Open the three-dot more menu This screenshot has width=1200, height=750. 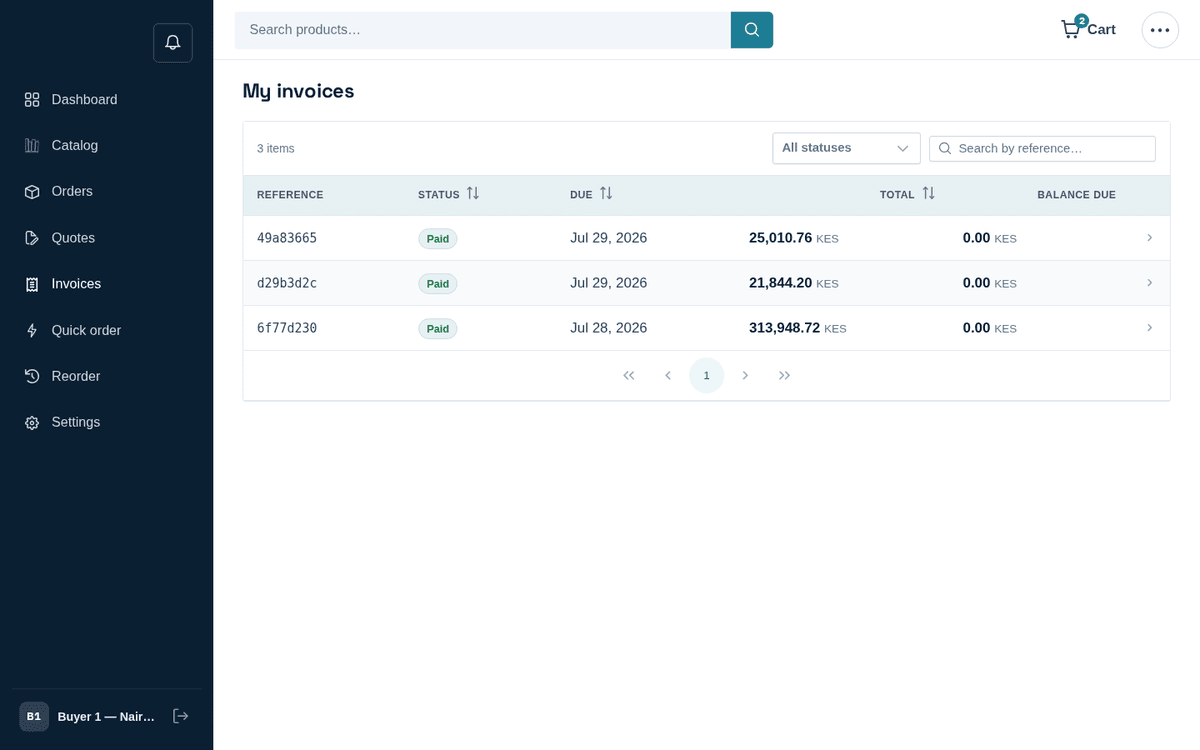click(1160, 30)
